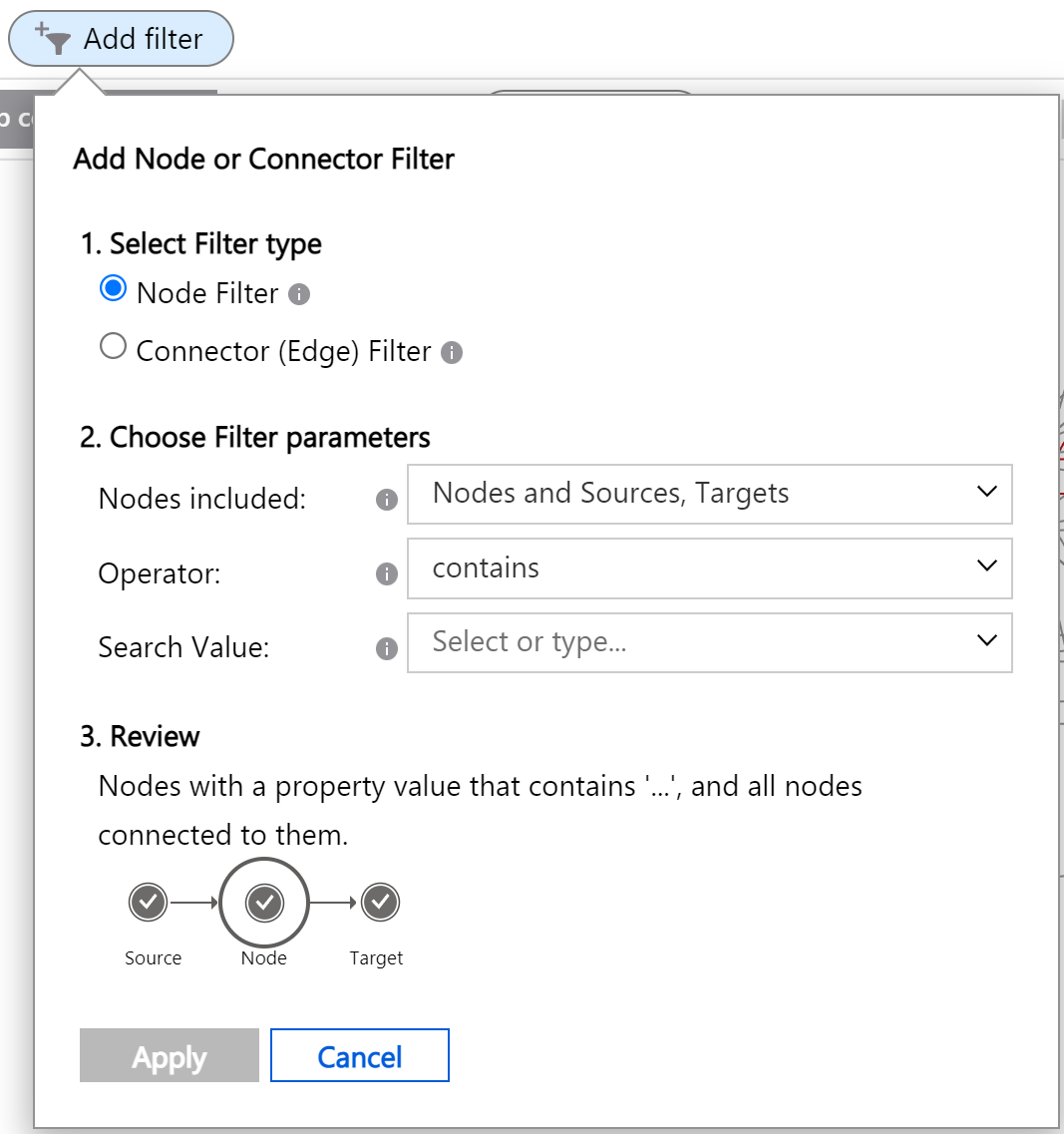Screen dimensions: 1064x1134
Task: Click info icon next to Node Filter
Action: click(x=299, y=295)
